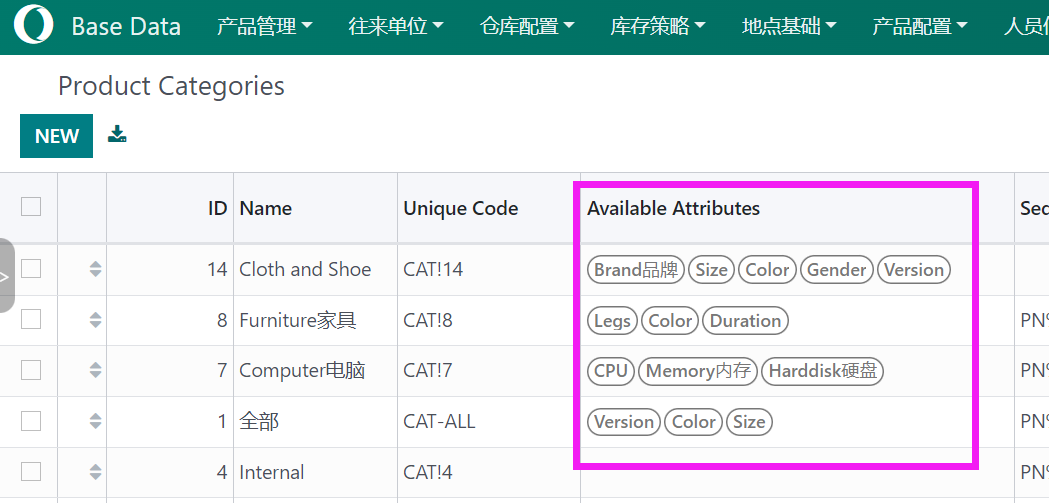
Task: Click the drag handle for Computer row
Action: coord(95,371)
